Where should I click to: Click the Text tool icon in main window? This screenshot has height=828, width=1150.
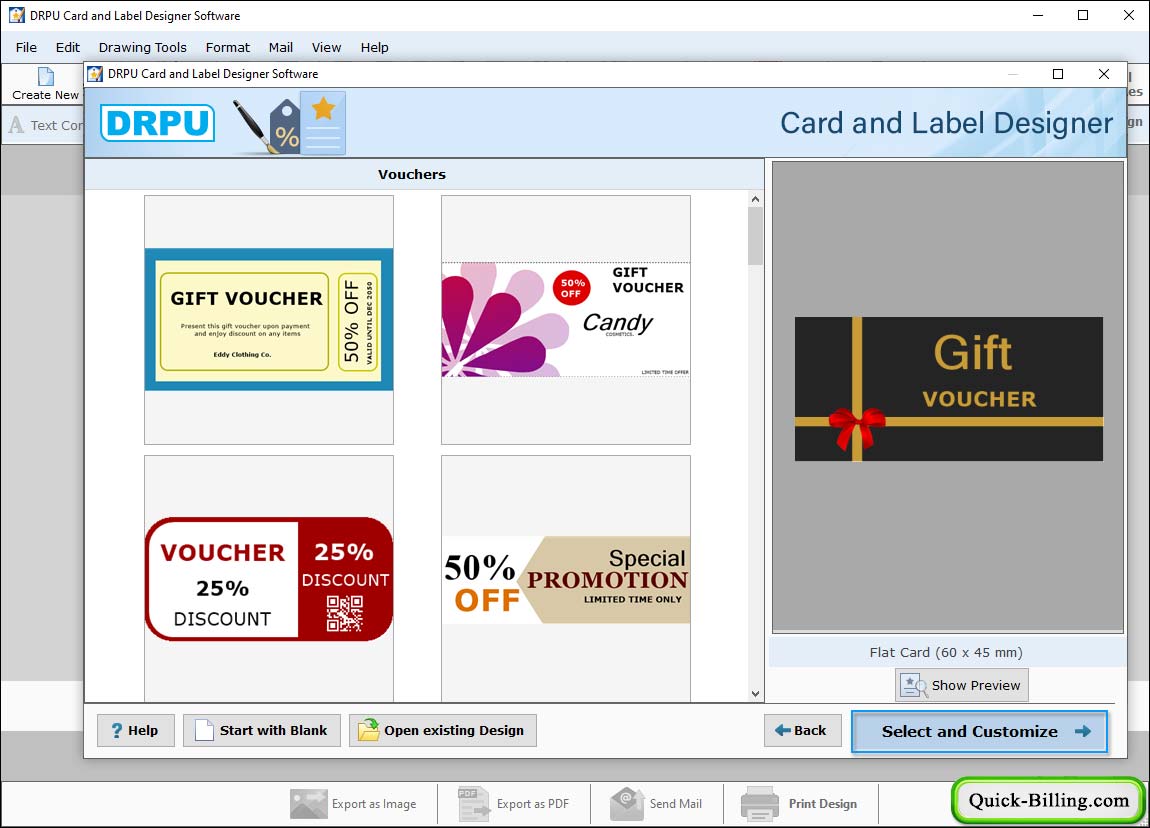click(x=16, y=125)
